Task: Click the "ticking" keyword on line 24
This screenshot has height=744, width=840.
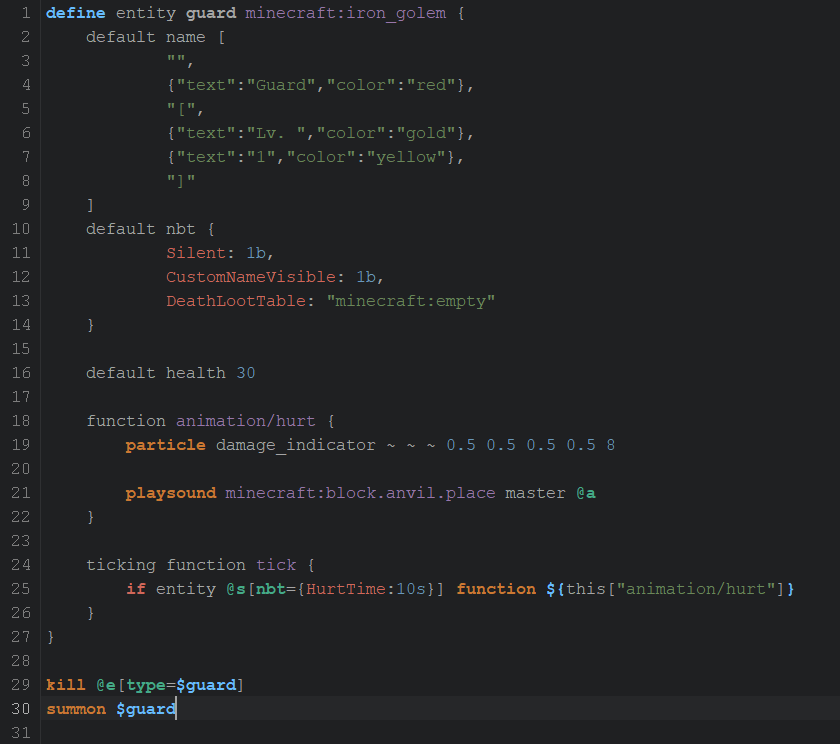Action: click(x=121, y=565)
